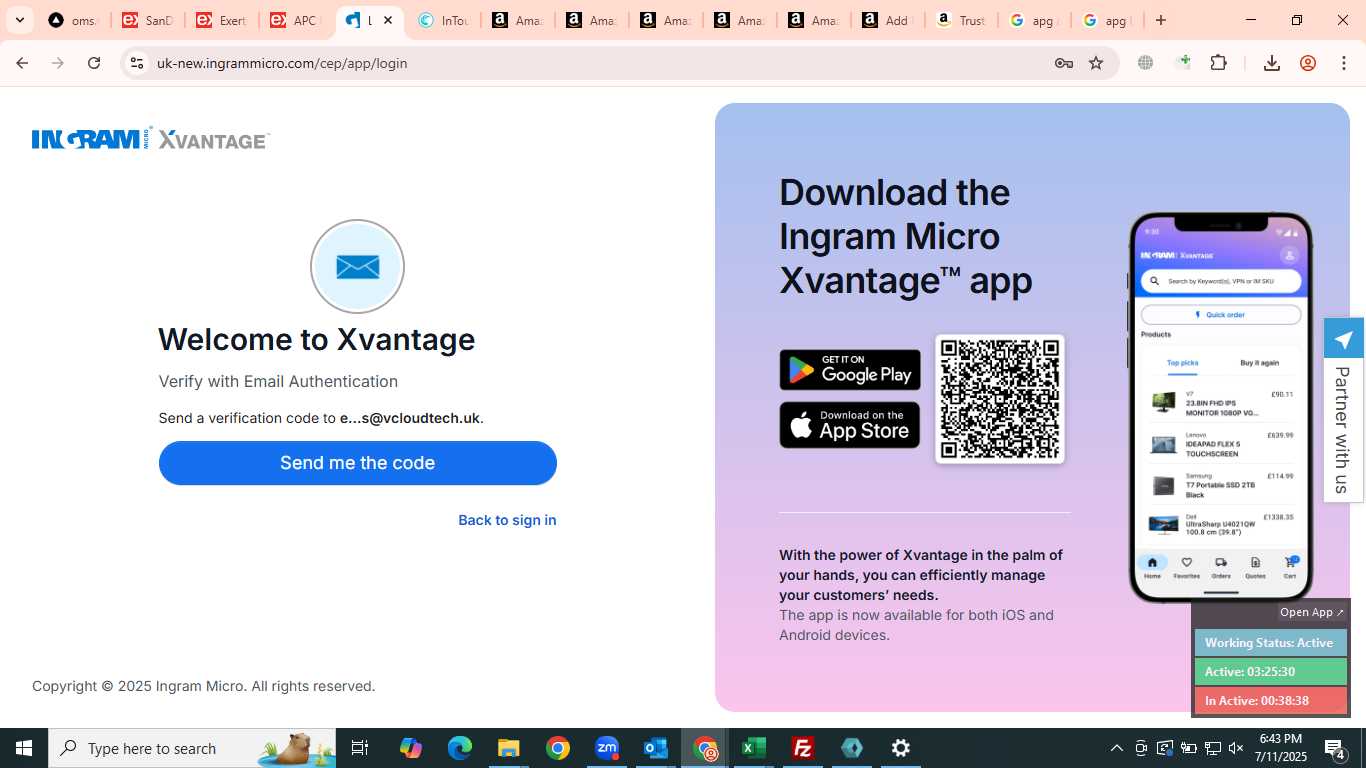
Task: Click the Ingram Micro Xvantage logo
Action: (x=151, y=139)
